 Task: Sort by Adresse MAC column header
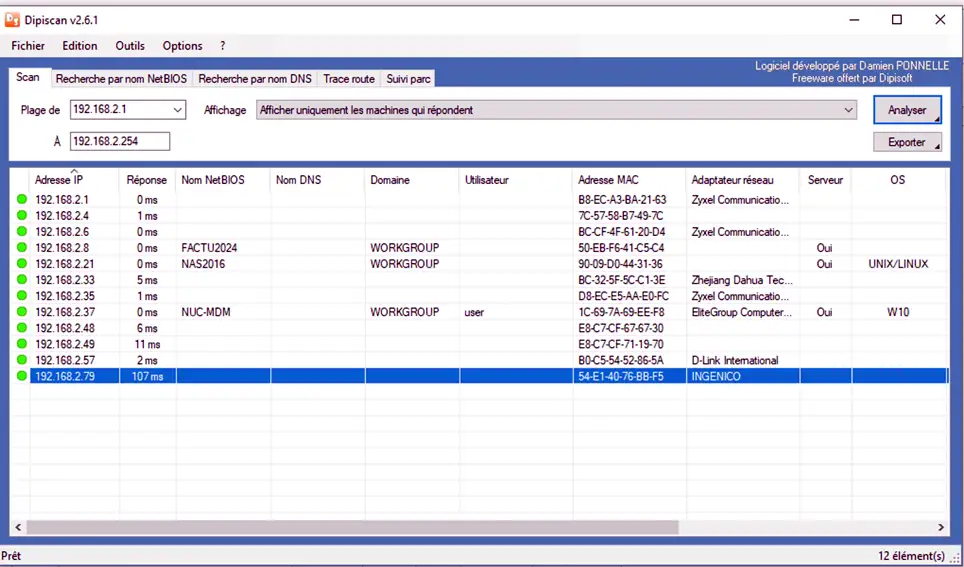tap(629, 180)
